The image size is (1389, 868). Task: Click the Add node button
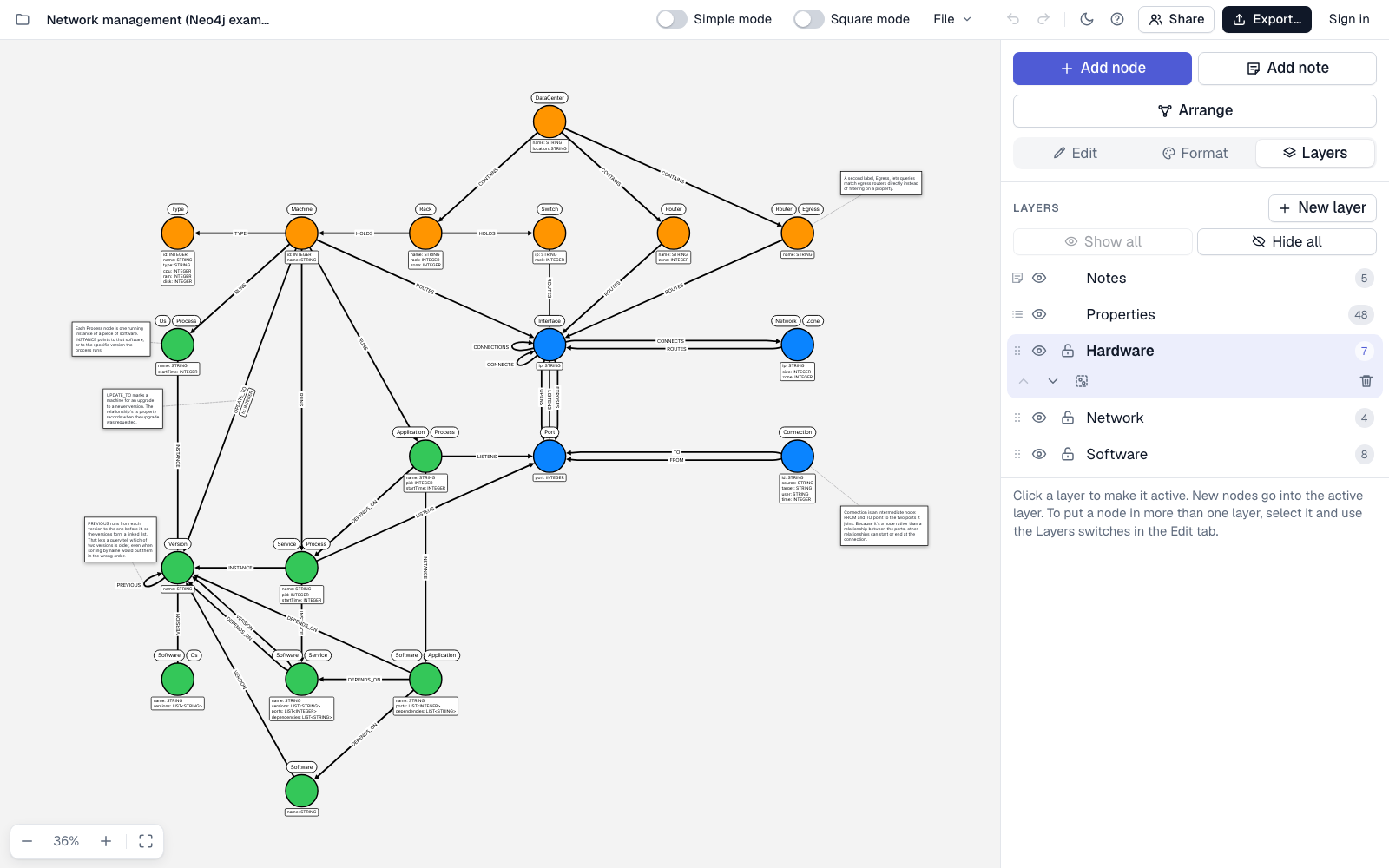click(x=1103, y=69)
